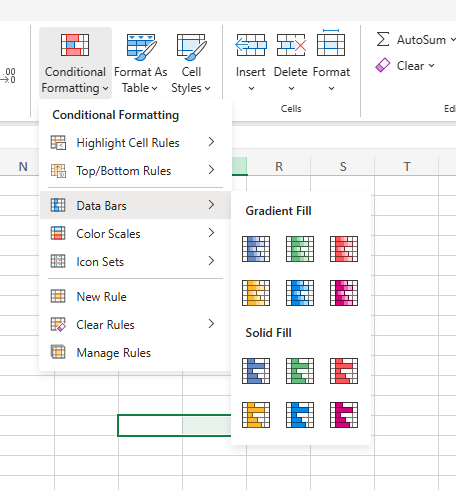Screen dimensions: 456x490
Task: Select column R header
Action: pos(279,166)
